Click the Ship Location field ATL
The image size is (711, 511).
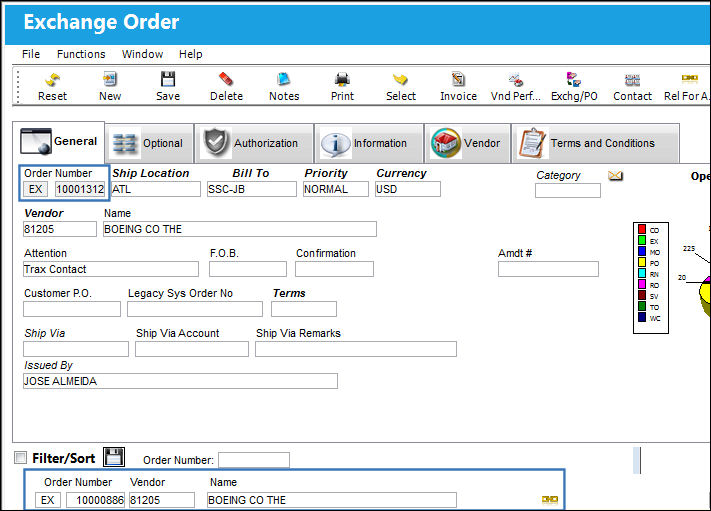(x=155, y=189)
